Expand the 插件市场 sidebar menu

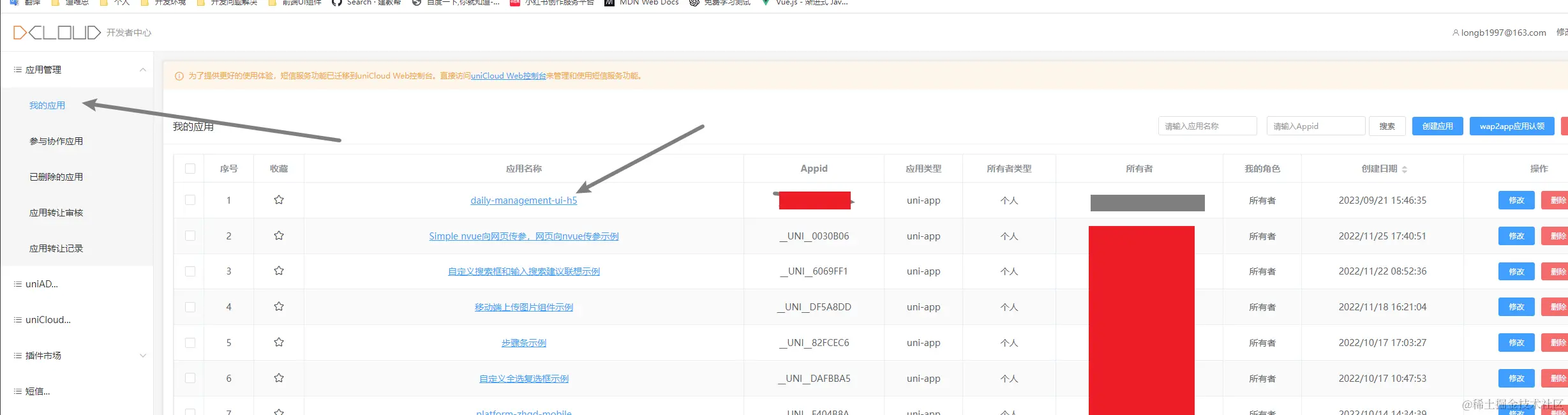(142, 356)
